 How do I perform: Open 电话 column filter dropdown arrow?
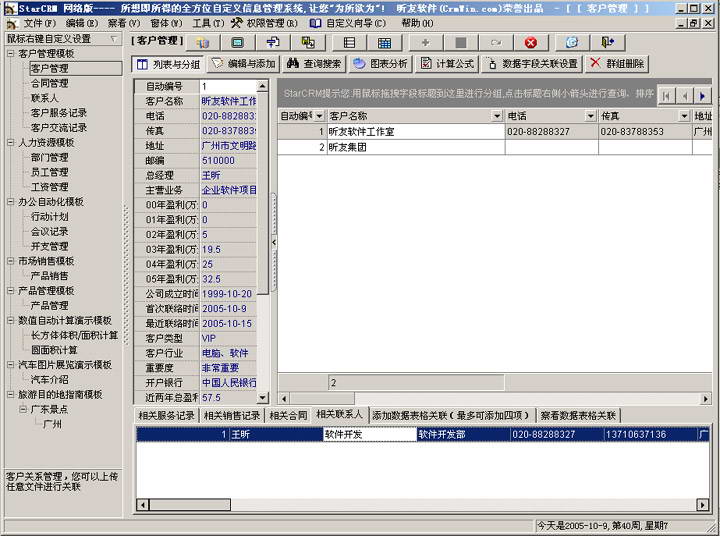591,116
